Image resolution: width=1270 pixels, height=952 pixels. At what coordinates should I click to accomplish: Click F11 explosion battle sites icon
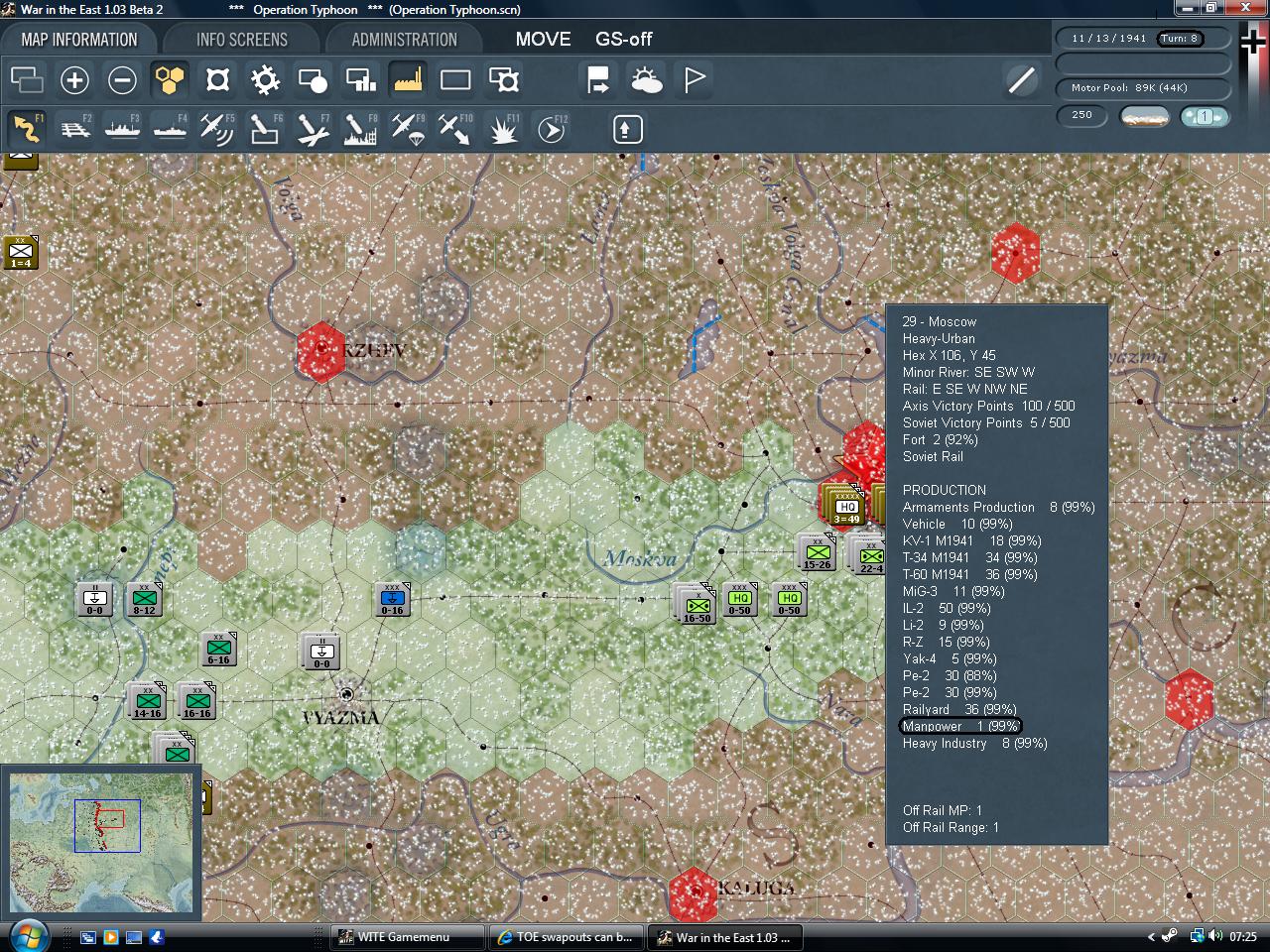[x=503, y=129]
